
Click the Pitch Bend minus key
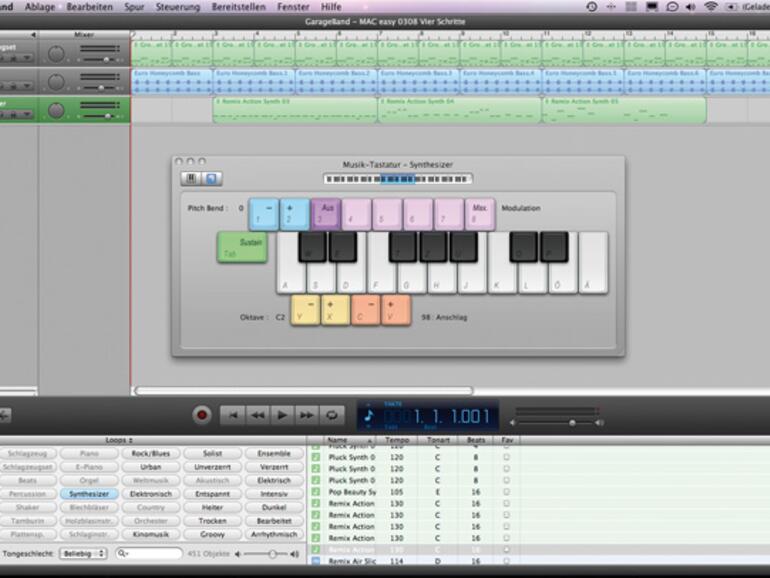264,214
